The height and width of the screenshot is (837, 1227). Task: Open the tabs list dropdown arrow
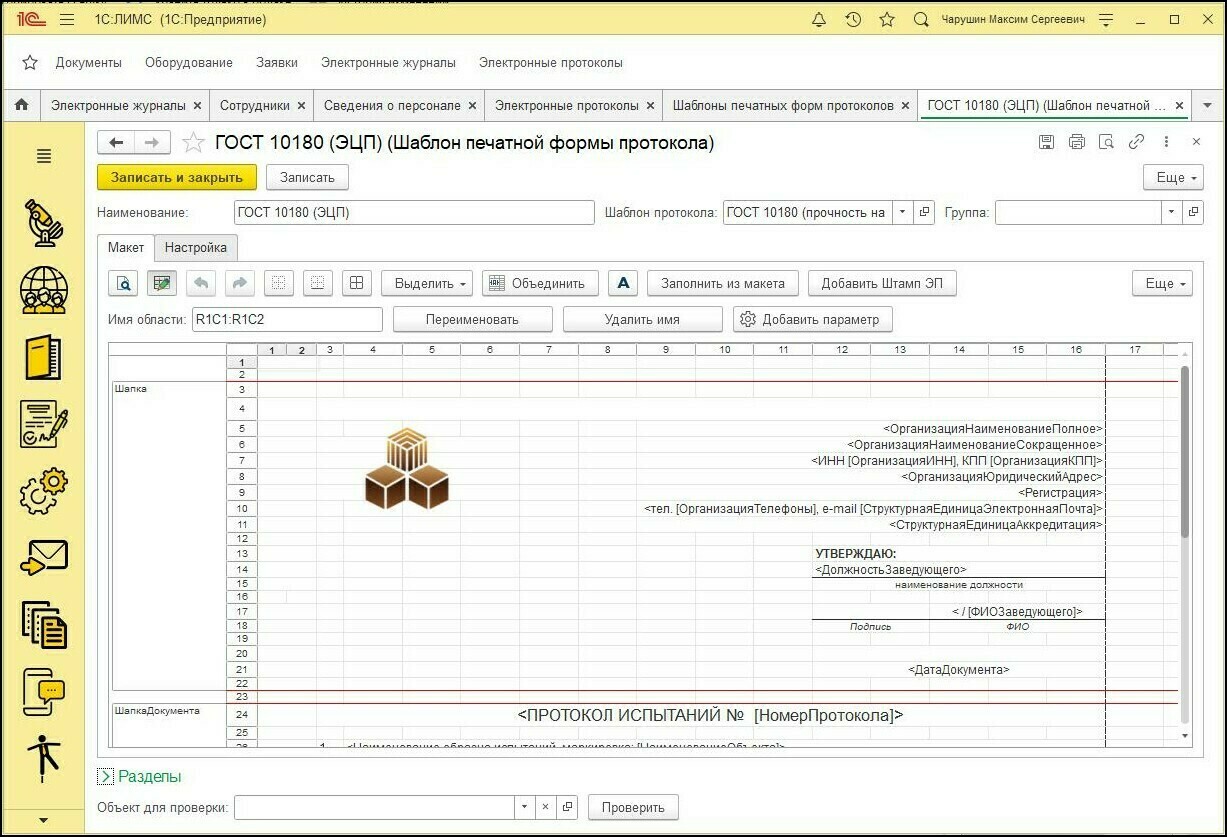point(1207,105)
